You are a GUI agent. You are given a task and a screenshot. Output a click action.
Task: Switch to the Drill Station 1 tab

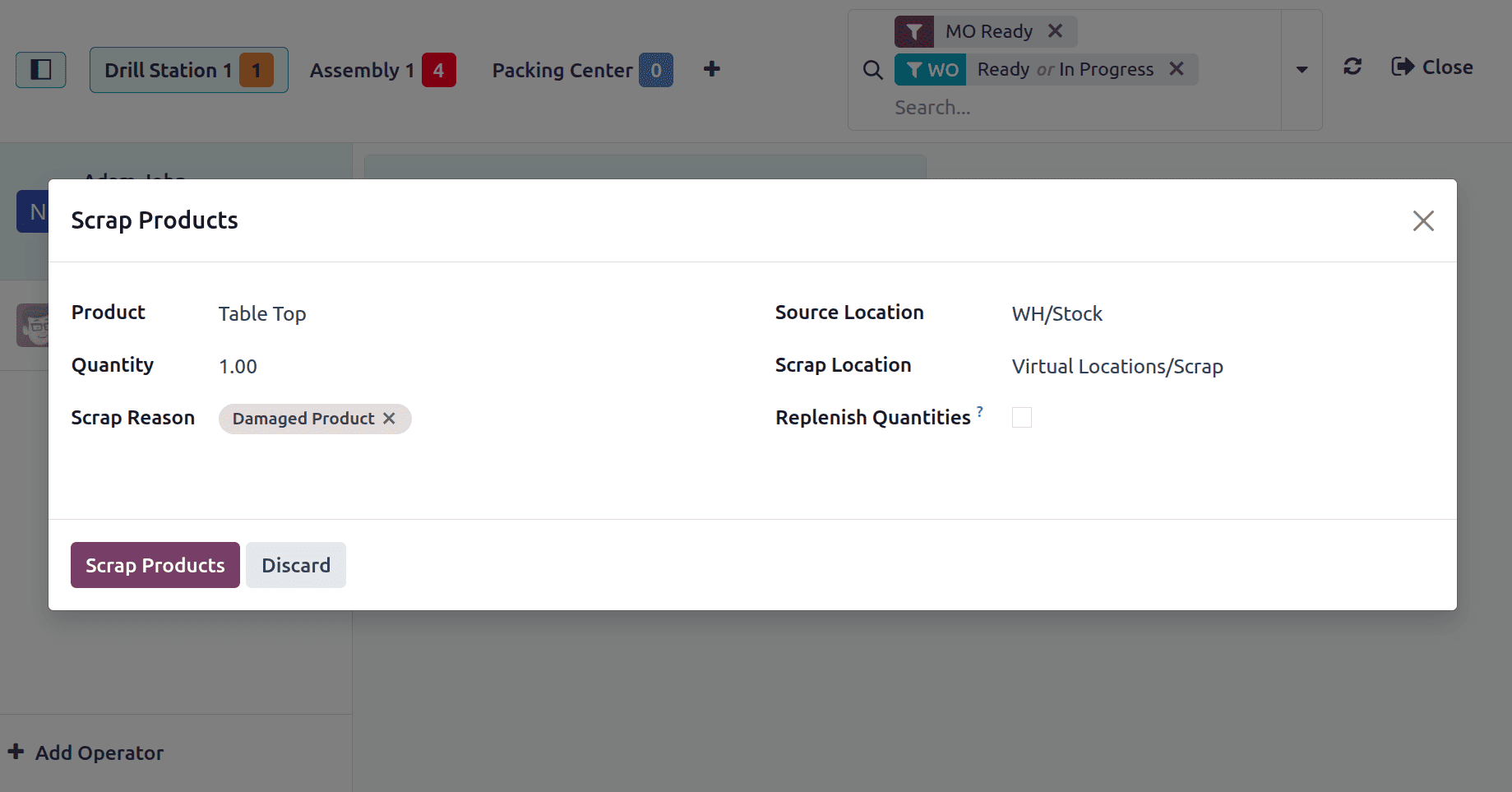click(x=189, y=70)
